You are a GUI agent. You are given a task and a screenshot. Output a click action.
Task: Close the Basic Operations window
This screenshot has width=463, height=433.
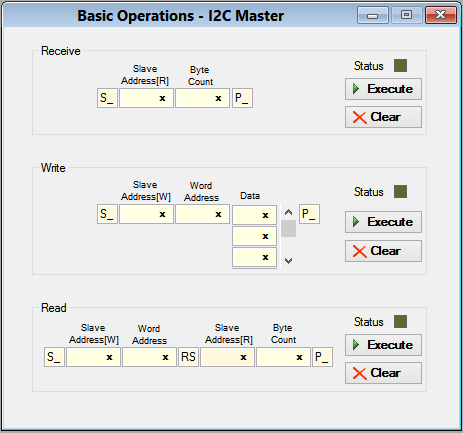441,15
